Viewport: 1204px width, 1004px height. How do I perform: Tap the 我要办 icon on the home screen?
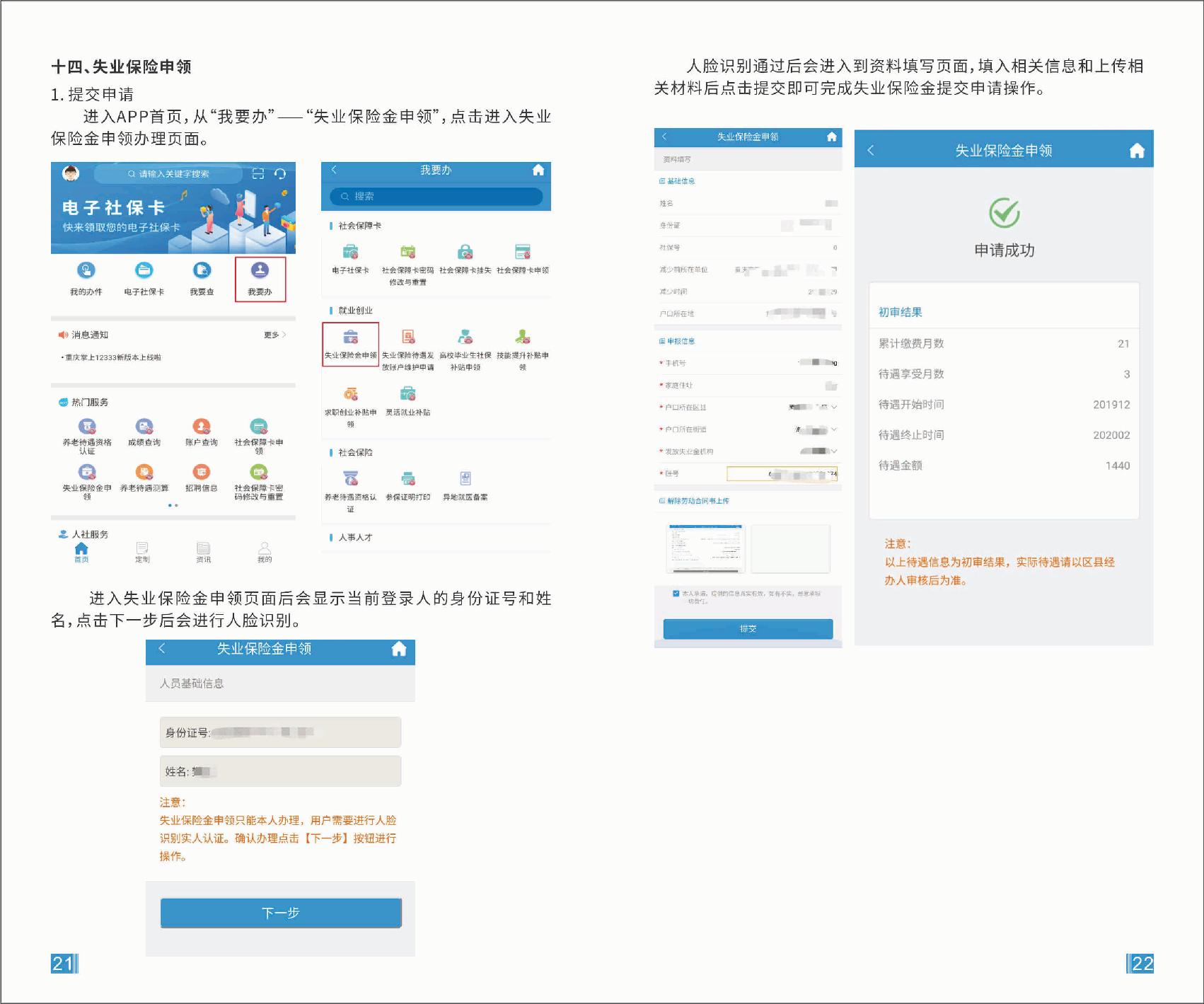point(260,271)
